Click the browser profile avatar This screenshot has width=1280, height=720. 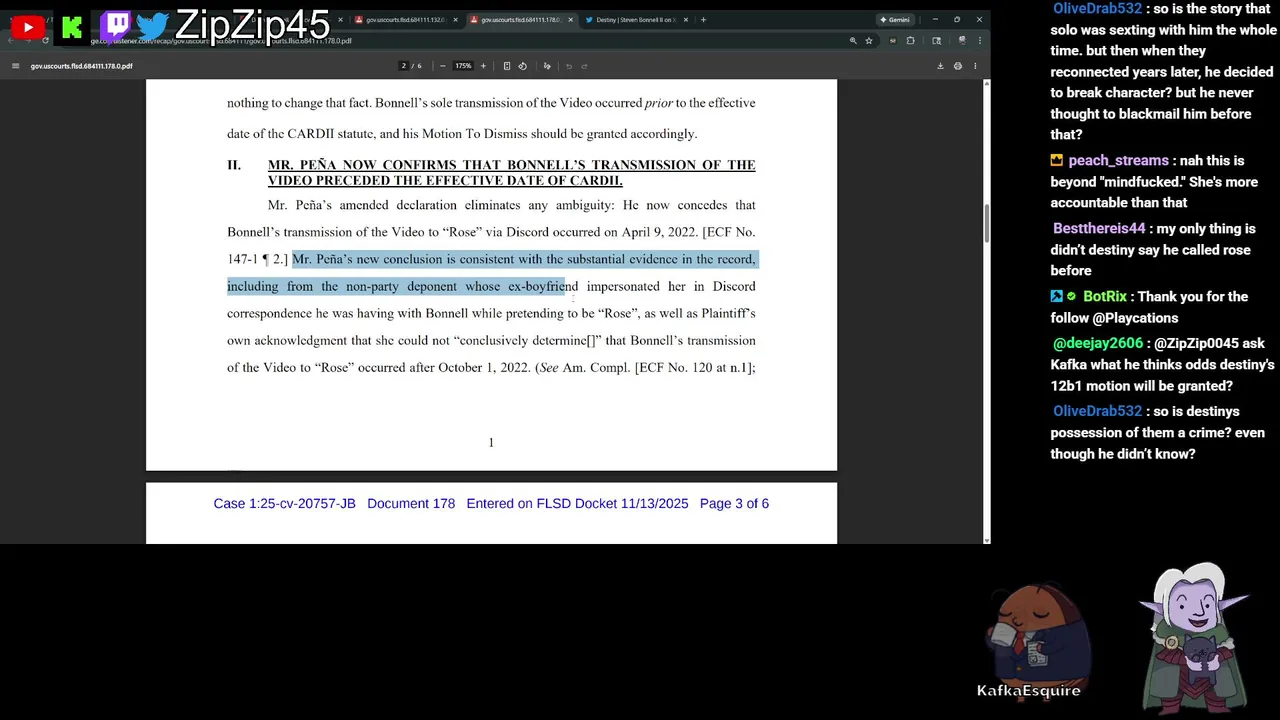click(962, 41)
